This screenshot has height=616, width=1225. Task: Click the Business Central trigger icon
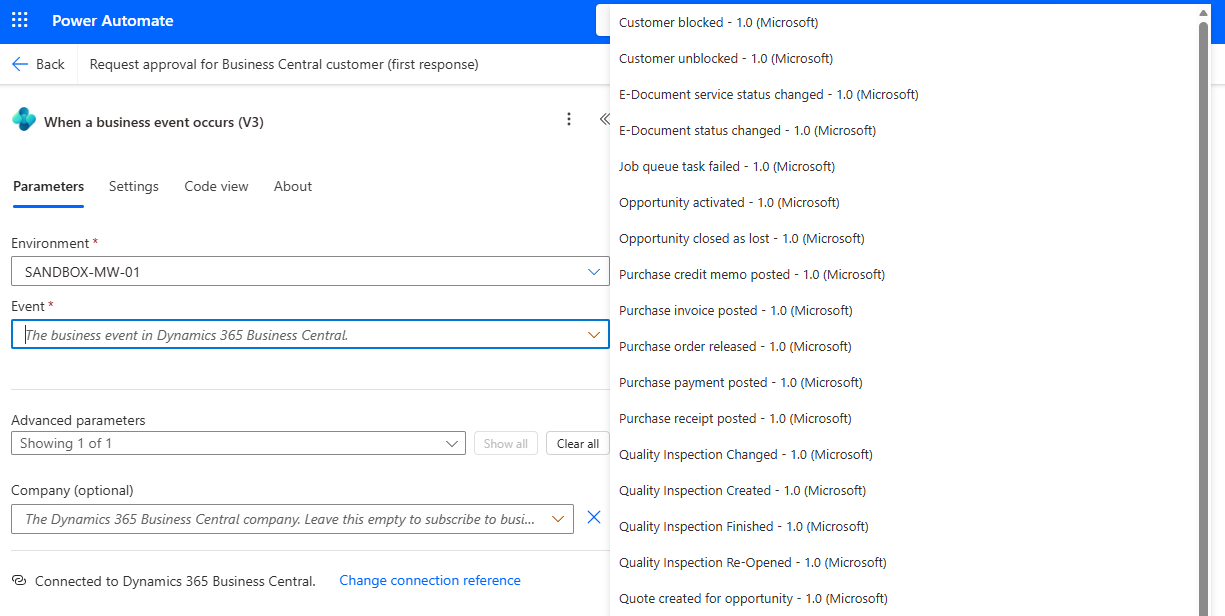[24, 120]
